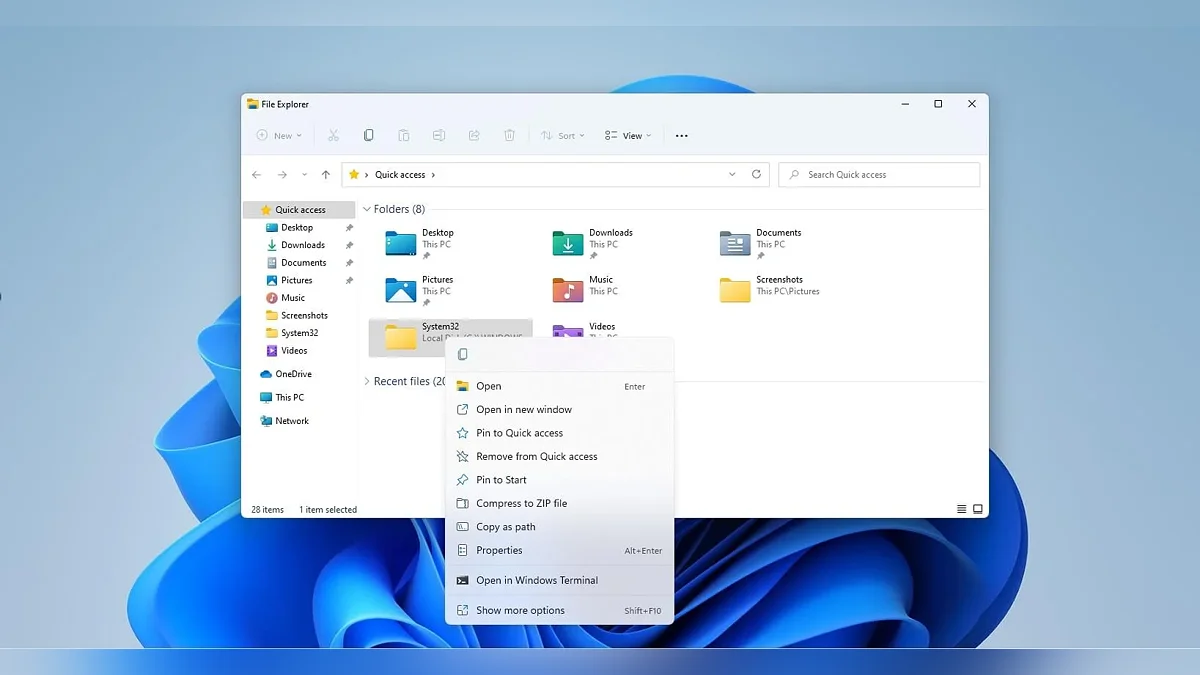The width and height of the screenshot is (1200, 675).
Task: Click the copy icon atop context menu
Action: pos(462,354)
